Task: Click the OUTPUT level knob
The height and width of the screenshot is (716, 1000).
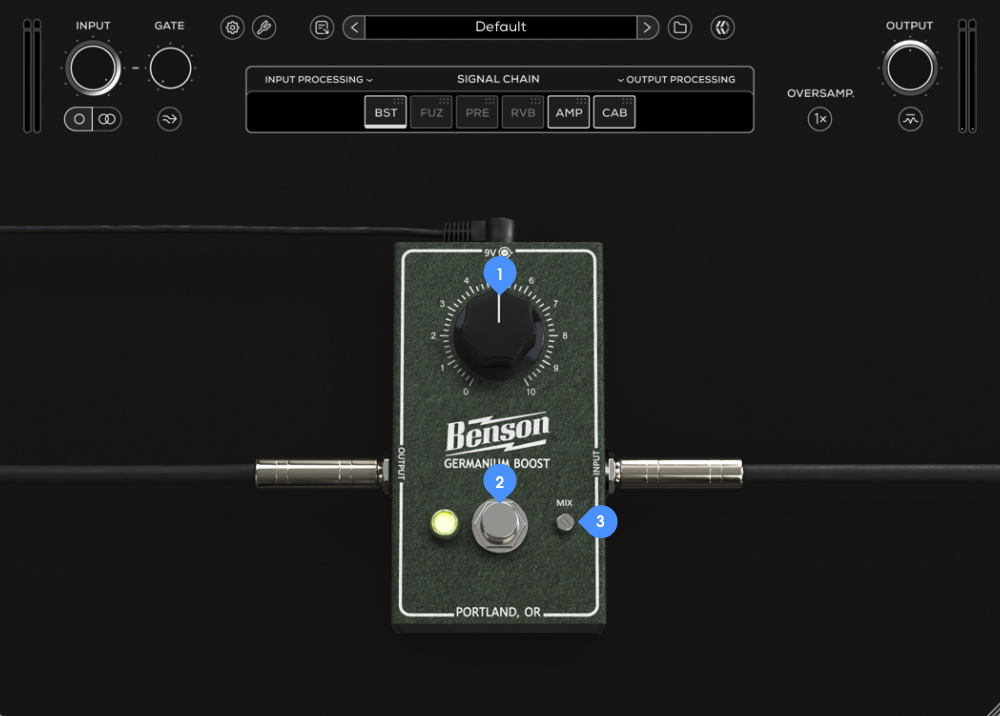Action: coord(910,68)
